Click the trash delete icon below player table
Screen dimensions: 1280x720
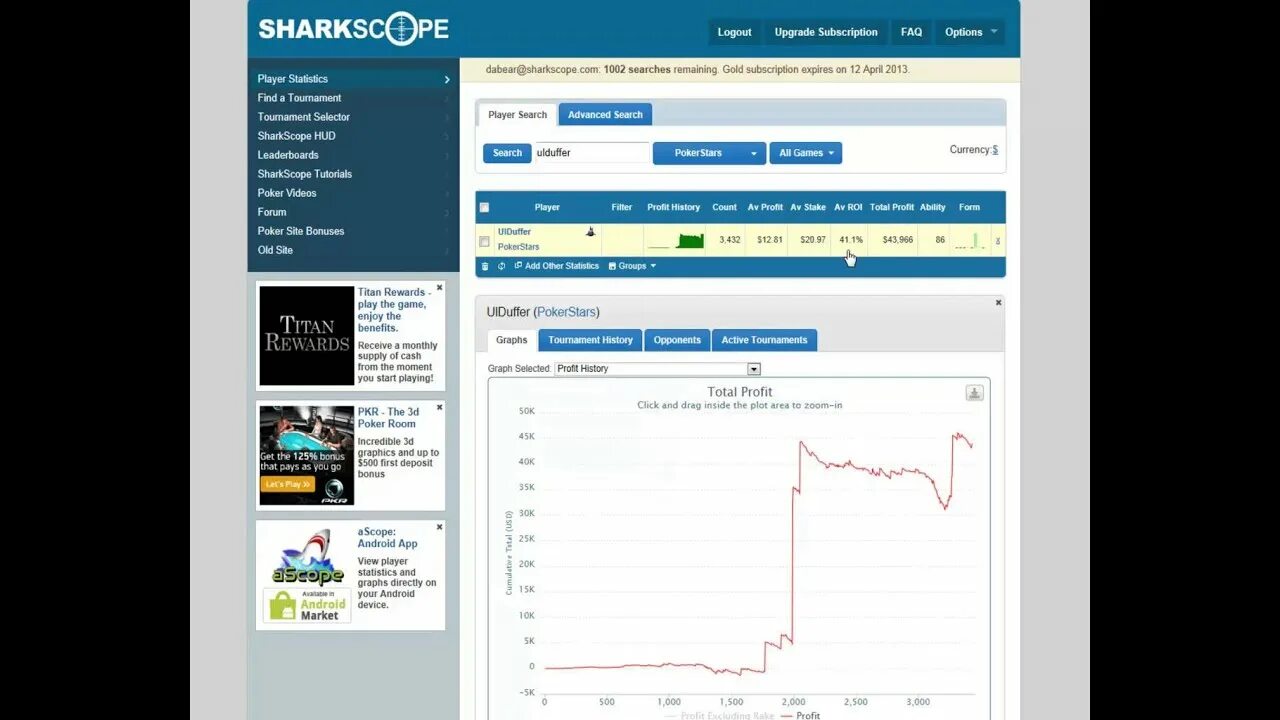tap(485, 266)
